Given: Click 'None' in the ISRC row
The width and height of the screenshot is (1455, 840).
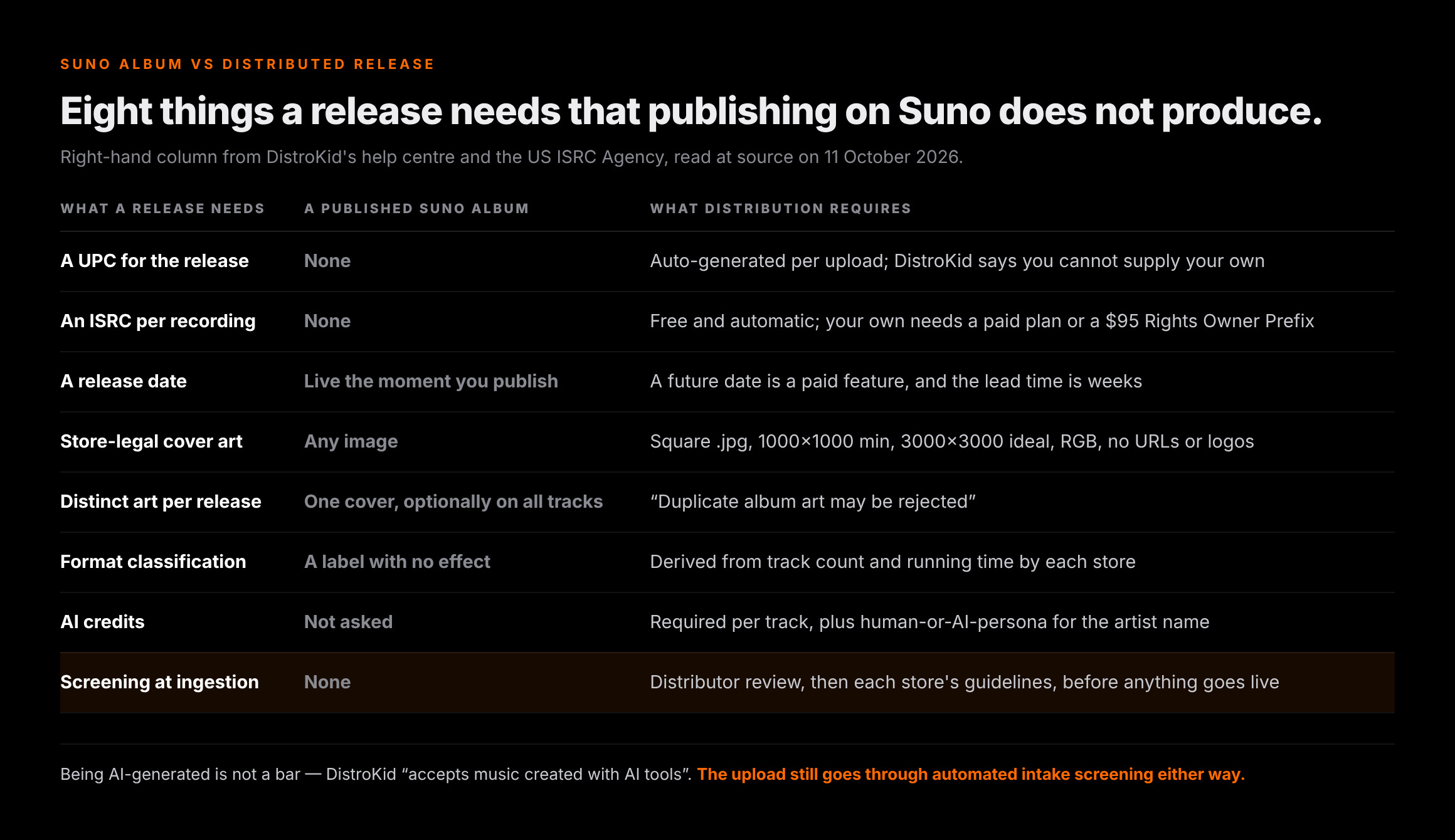Looking at the screenshot, I should click(327, 321).
